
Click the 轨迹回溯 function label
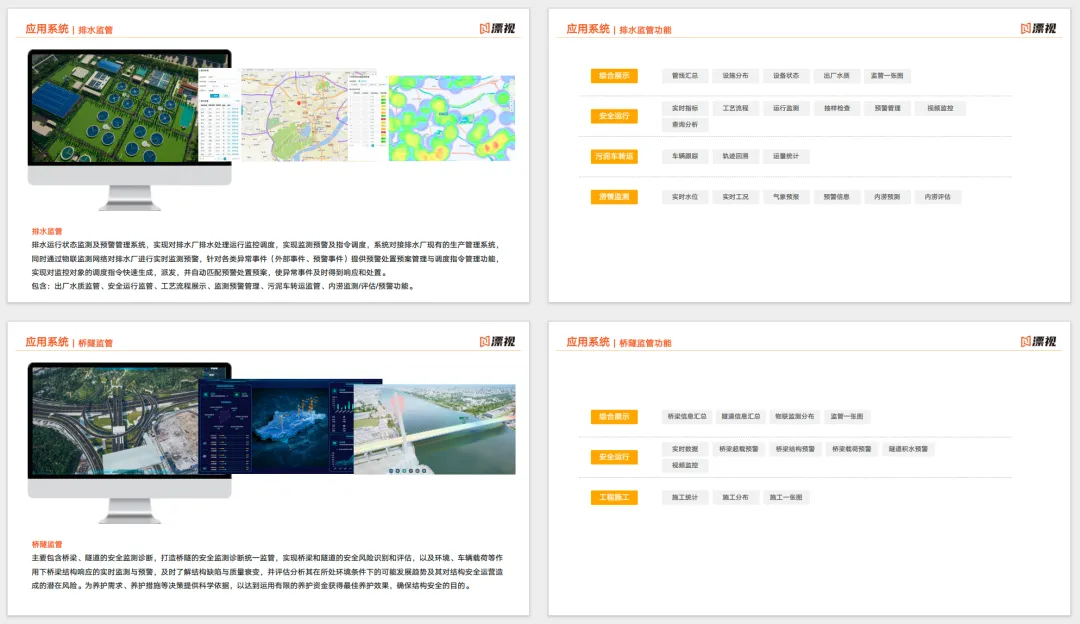(x=735, y=156)
